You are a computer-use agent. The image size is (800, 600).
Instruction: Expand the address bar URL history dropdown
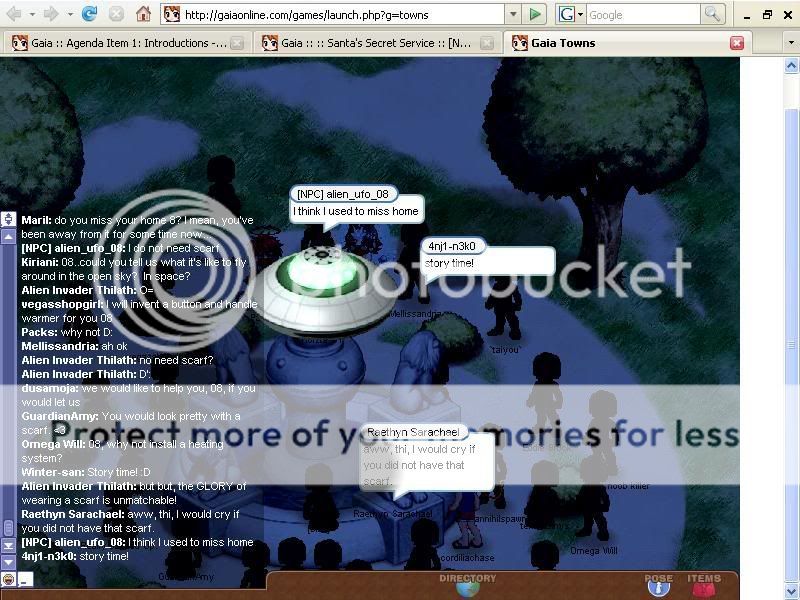513,14
